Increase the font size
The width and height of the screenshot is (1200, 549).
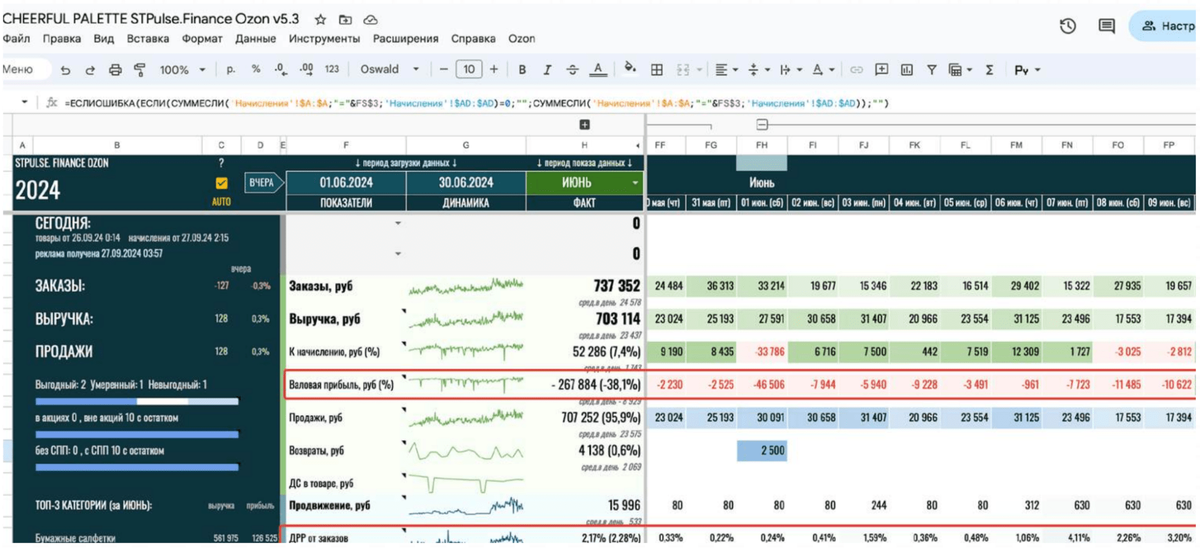point(494,70)
